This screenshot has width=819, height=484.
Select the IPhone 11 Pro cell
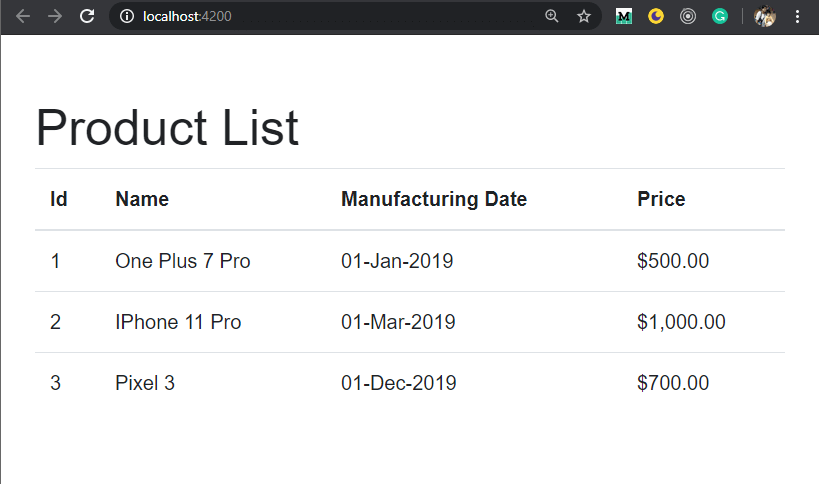[x=178, y=322]
